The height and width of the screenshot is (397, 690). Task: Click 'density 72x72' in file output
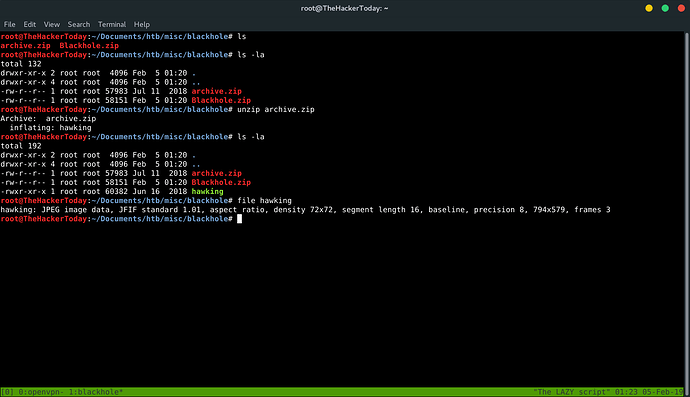[303, 210]
